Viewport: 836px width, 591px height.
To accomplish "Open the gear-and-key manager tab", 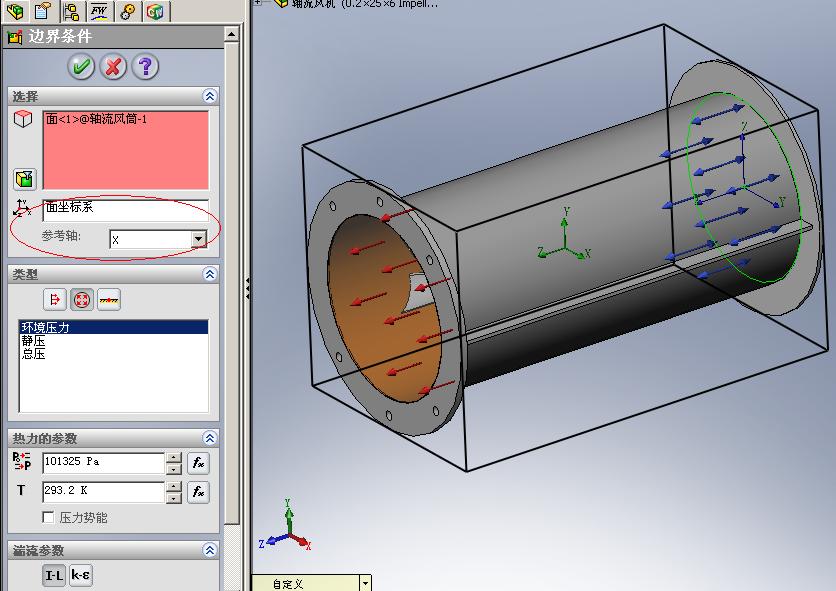I will [128, 10].
